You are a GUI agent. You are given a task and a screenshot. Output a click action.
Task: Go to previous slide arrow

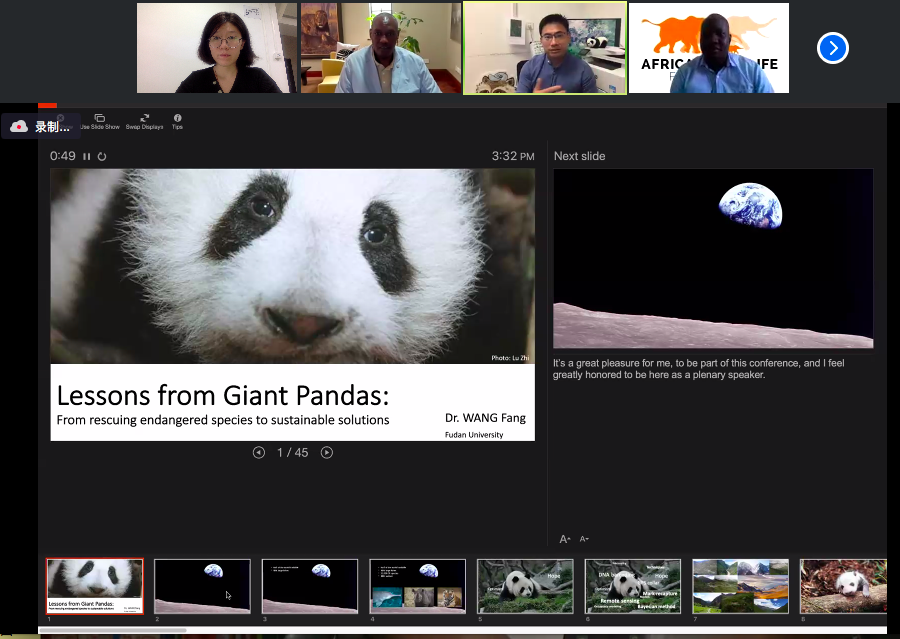coord(259,452)
